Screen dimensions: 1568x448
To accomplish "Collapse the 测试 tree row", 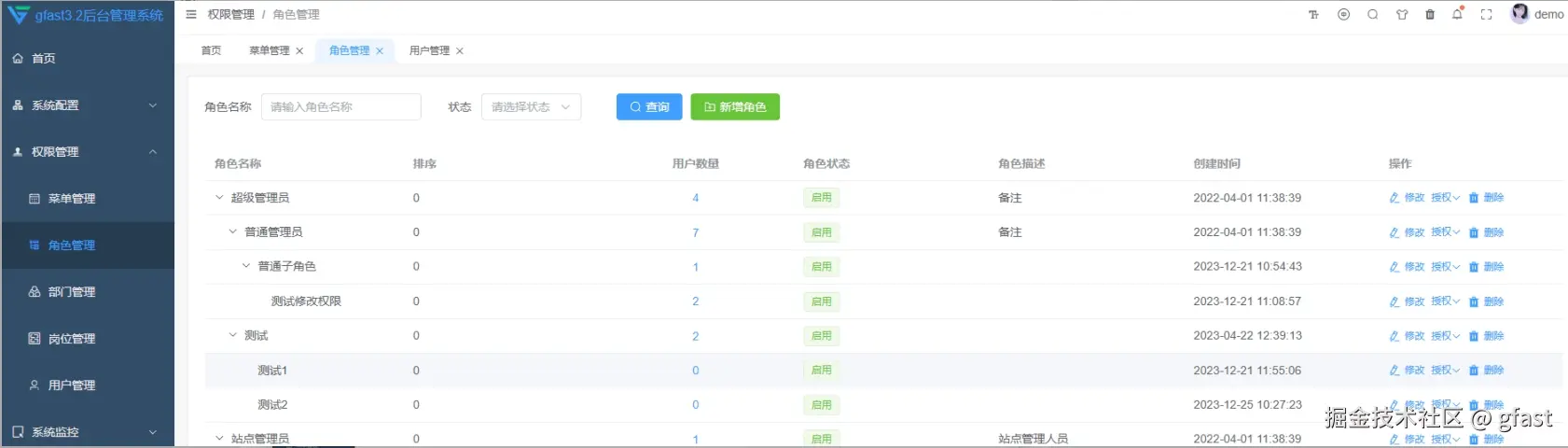I will [233, 335].
